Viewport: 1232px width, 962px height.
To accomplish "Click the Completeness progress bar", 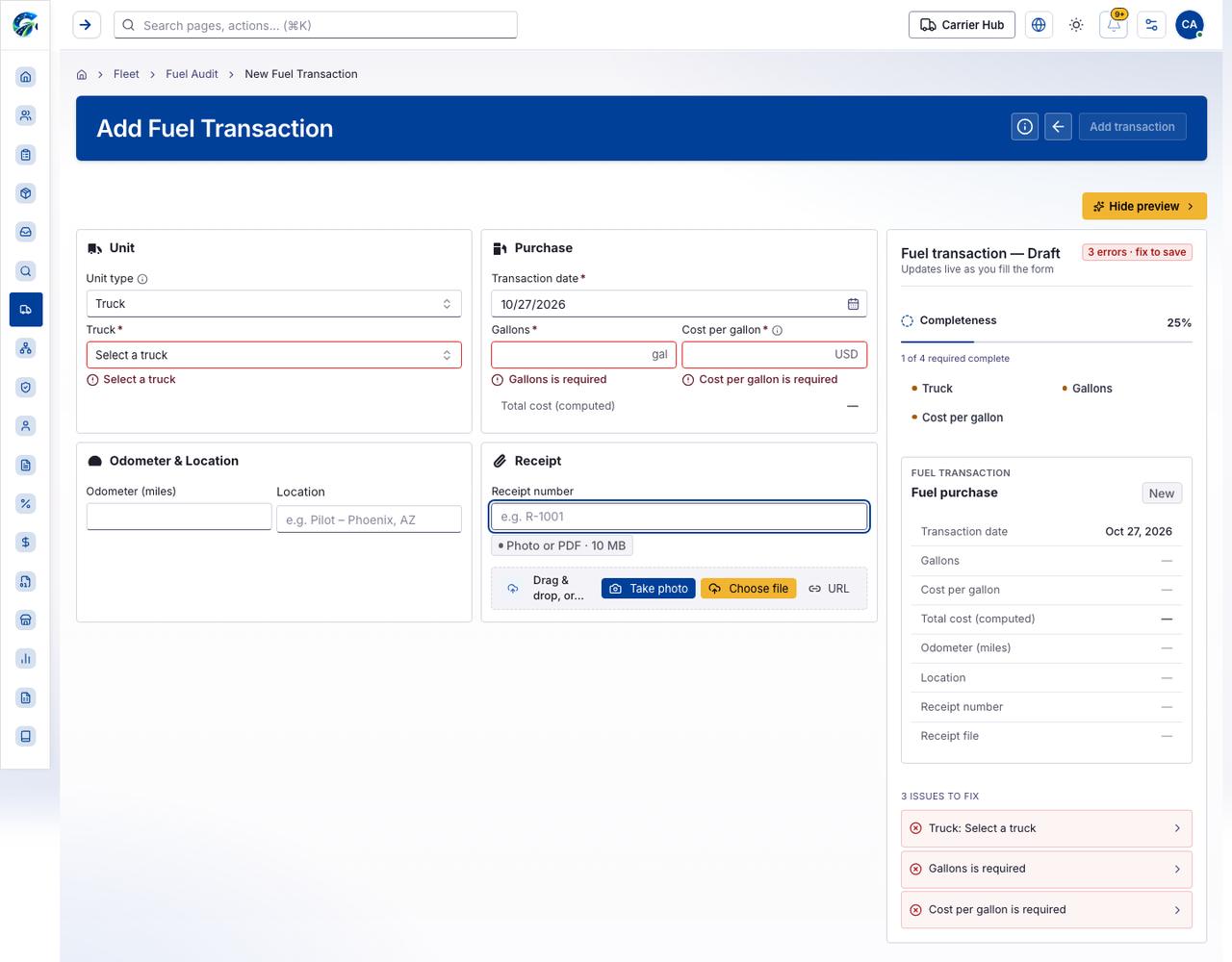I will tap(1046, 342).
